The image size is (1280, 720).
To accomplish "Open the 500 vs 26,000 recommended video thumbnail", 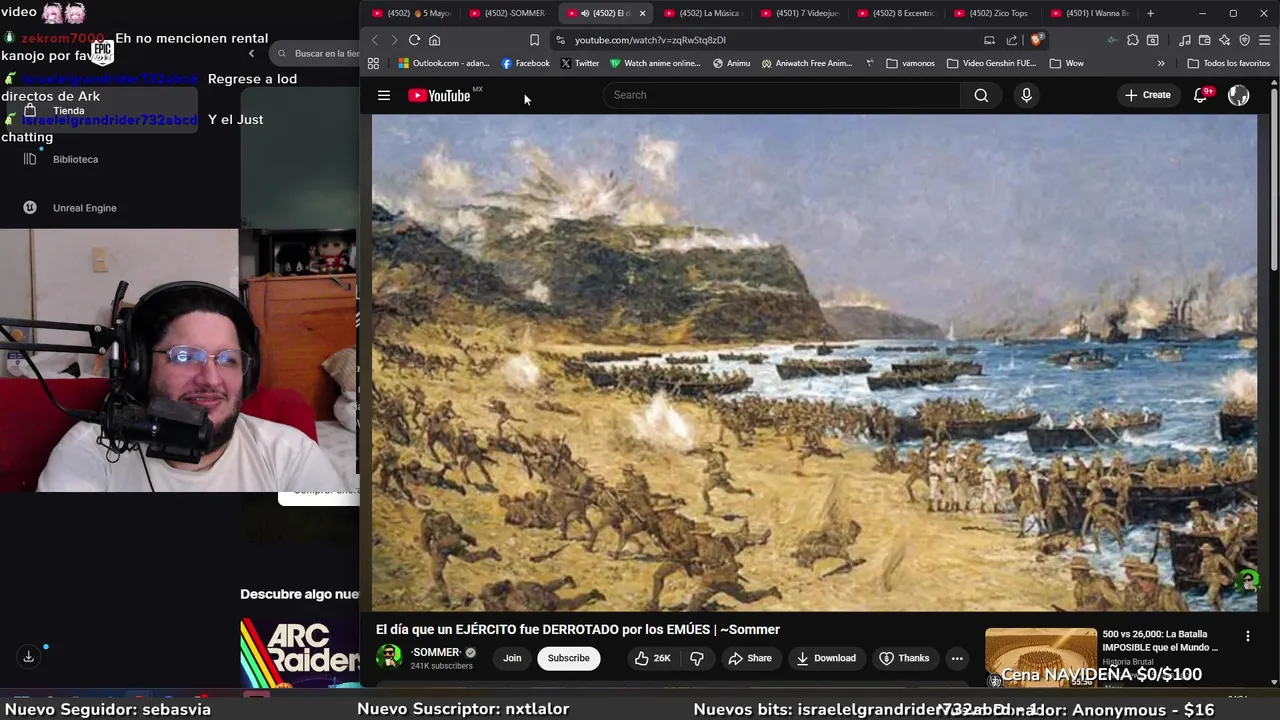I will click(1041, 657).
